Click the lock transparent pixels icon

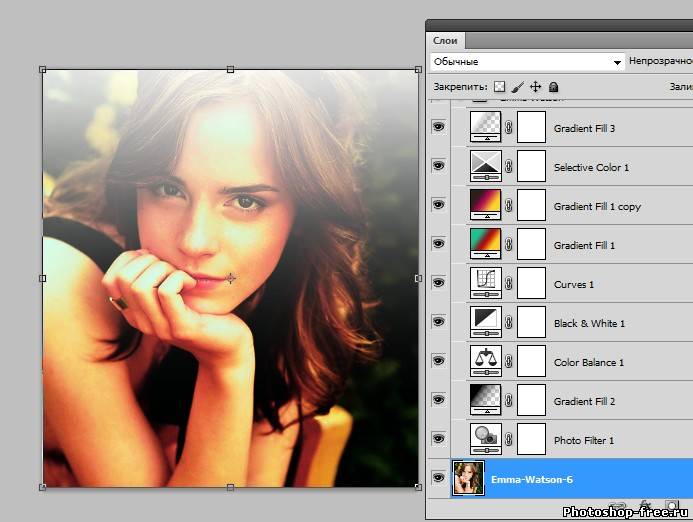[x=500, y=88]
